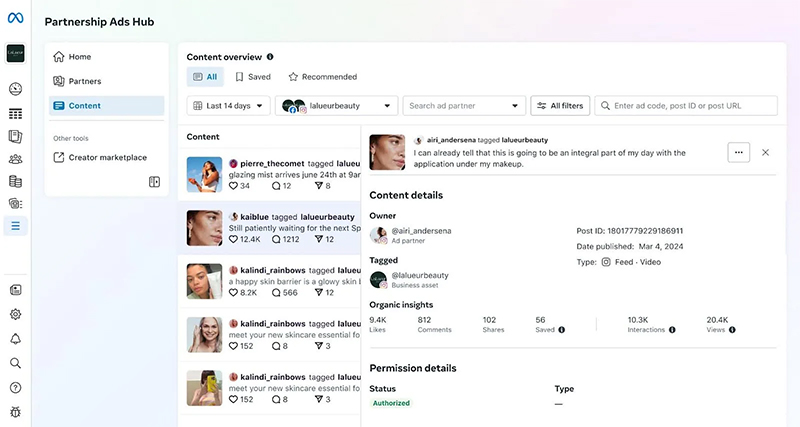Collapse the side navigation panel icon
This screenshot has height=427, width=800.
point(154,182)
